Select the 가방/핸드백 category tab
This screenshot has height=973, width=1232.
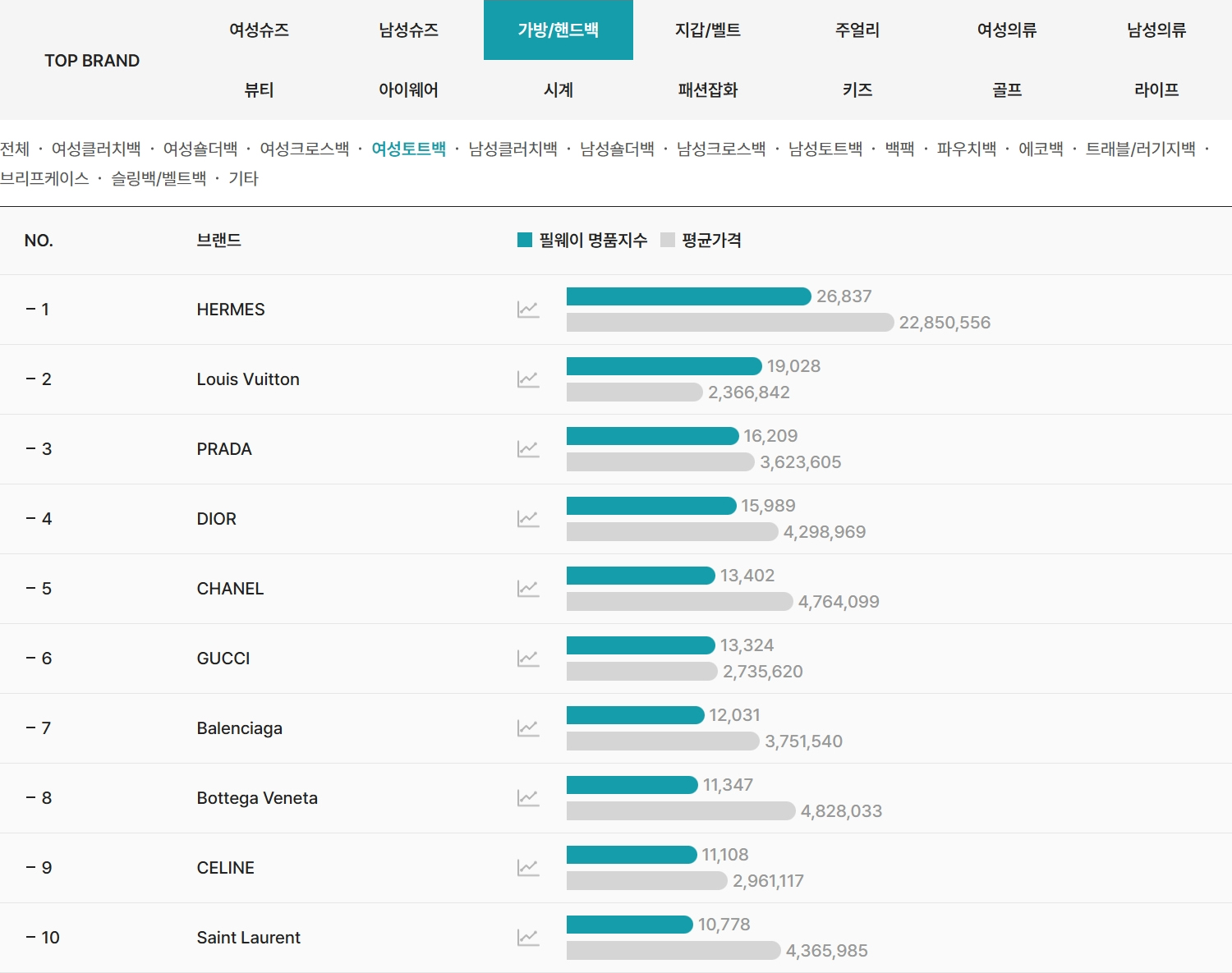tap(559, 30)
